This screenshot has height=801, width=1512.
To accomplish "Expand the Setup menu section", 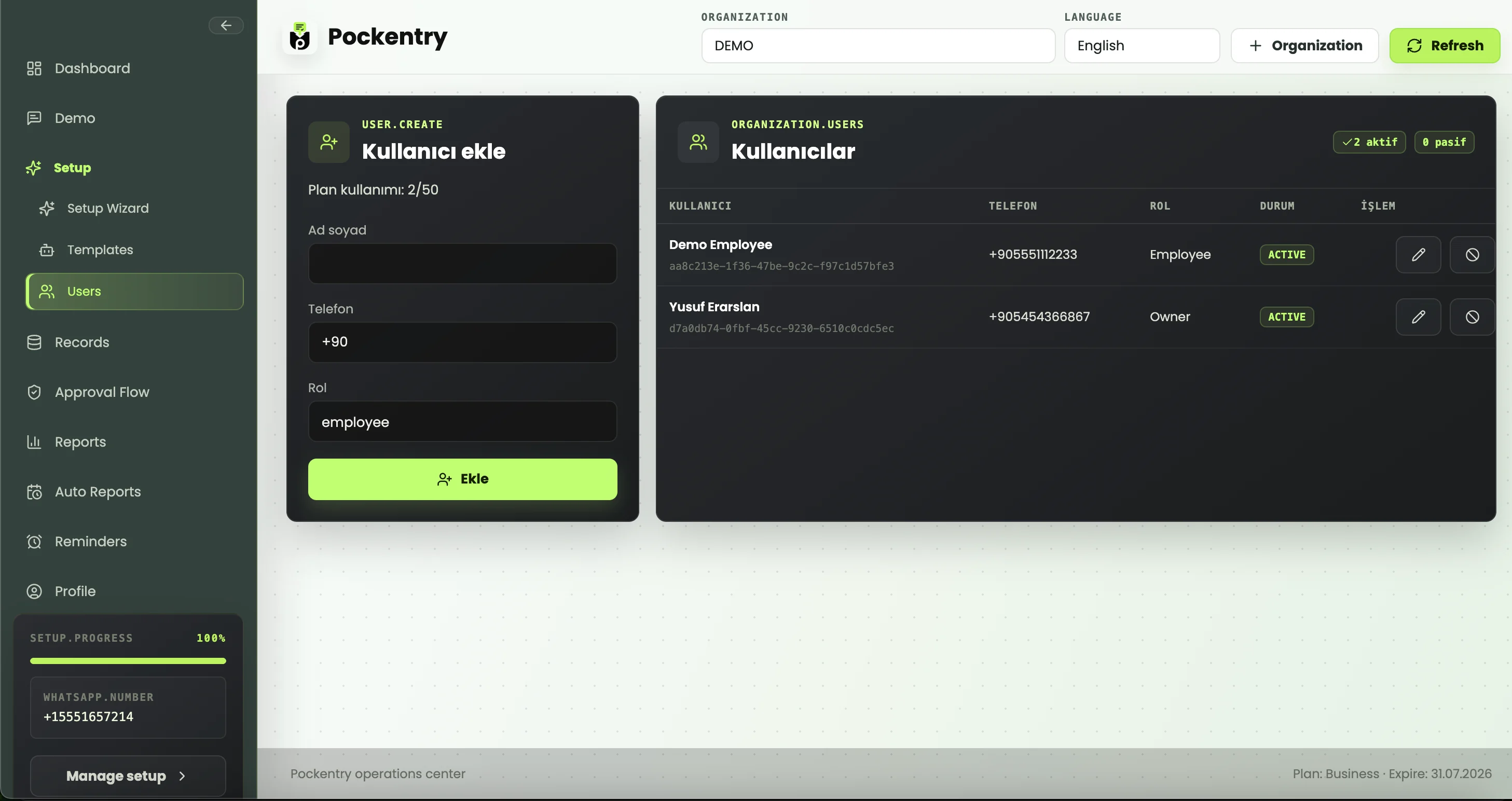I will point(134,168).
